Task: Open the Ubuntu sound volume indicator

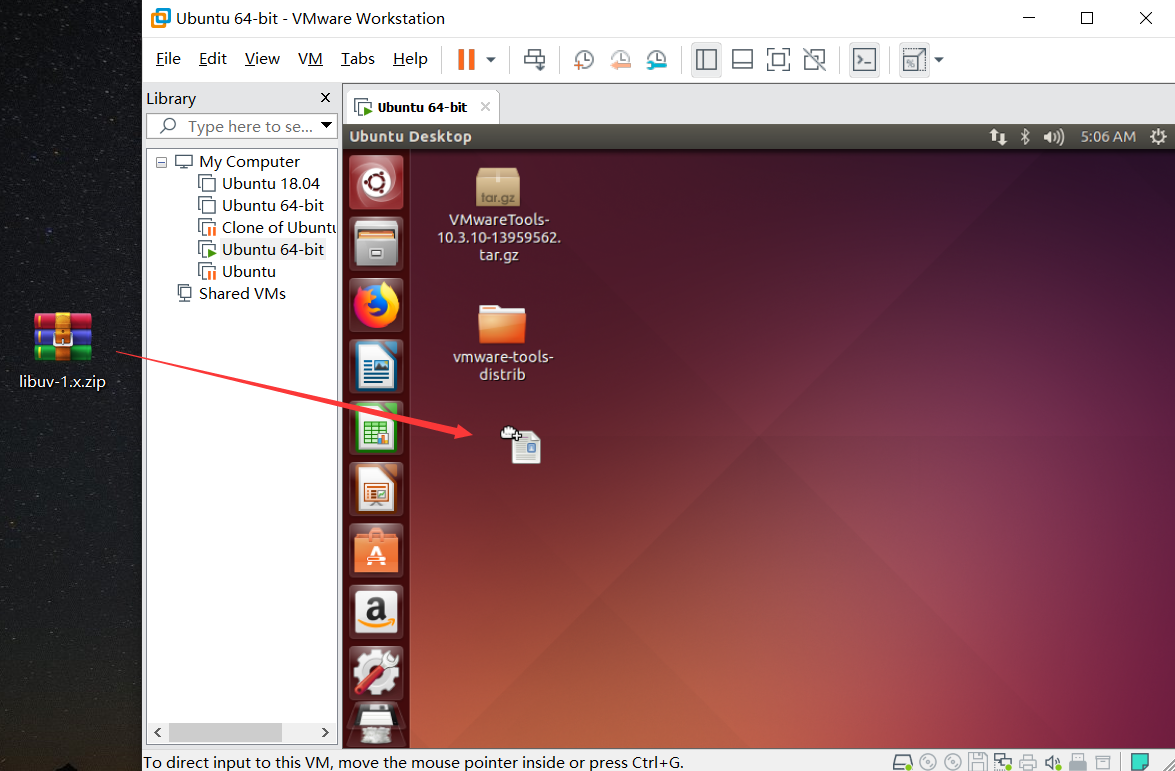Action: 1054,136
